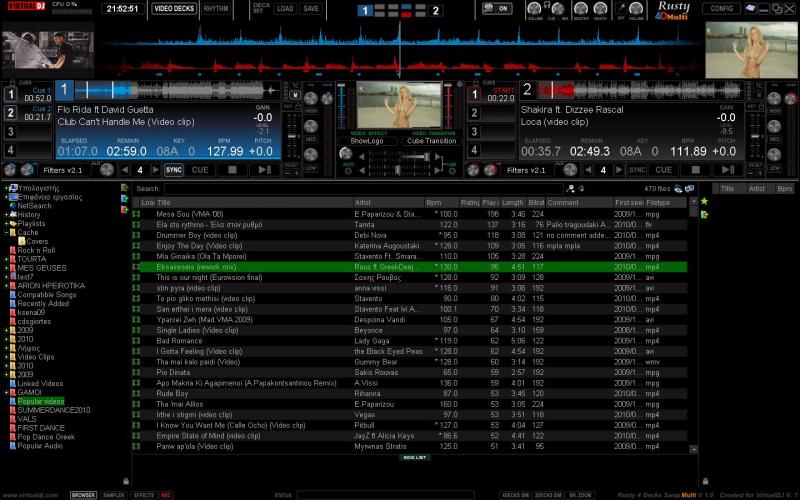Open deck 2 Filters v2.1 effect dropdown
Screen dimensions: 800x500
526,170
